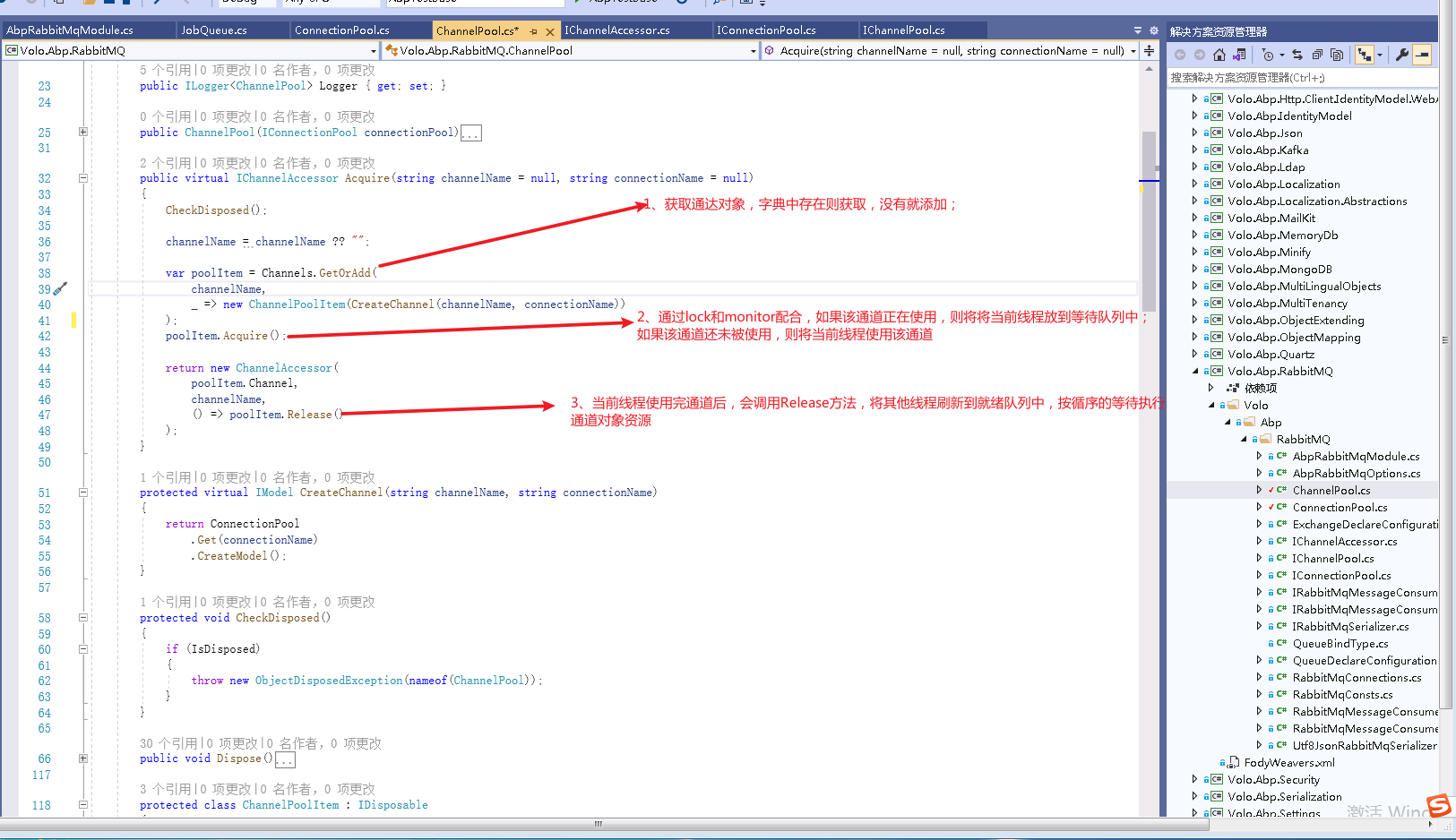Click the references CodeLens above CreateChannel method
This screenshot has width=1456, height=840.
(x=165, y=477)
